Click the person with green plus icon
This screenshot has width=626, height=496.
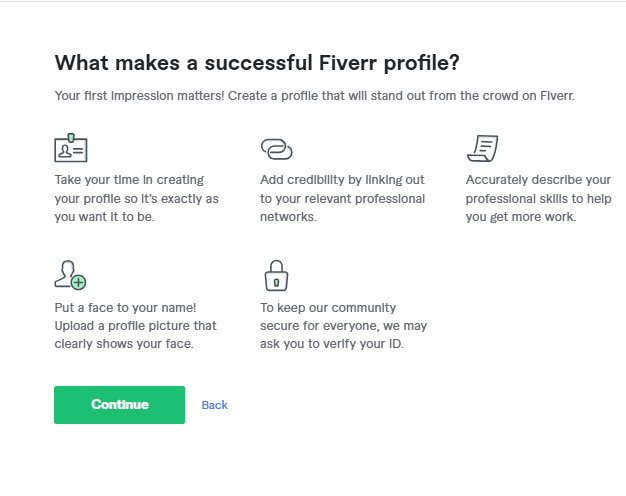click(x=70, y=275)
